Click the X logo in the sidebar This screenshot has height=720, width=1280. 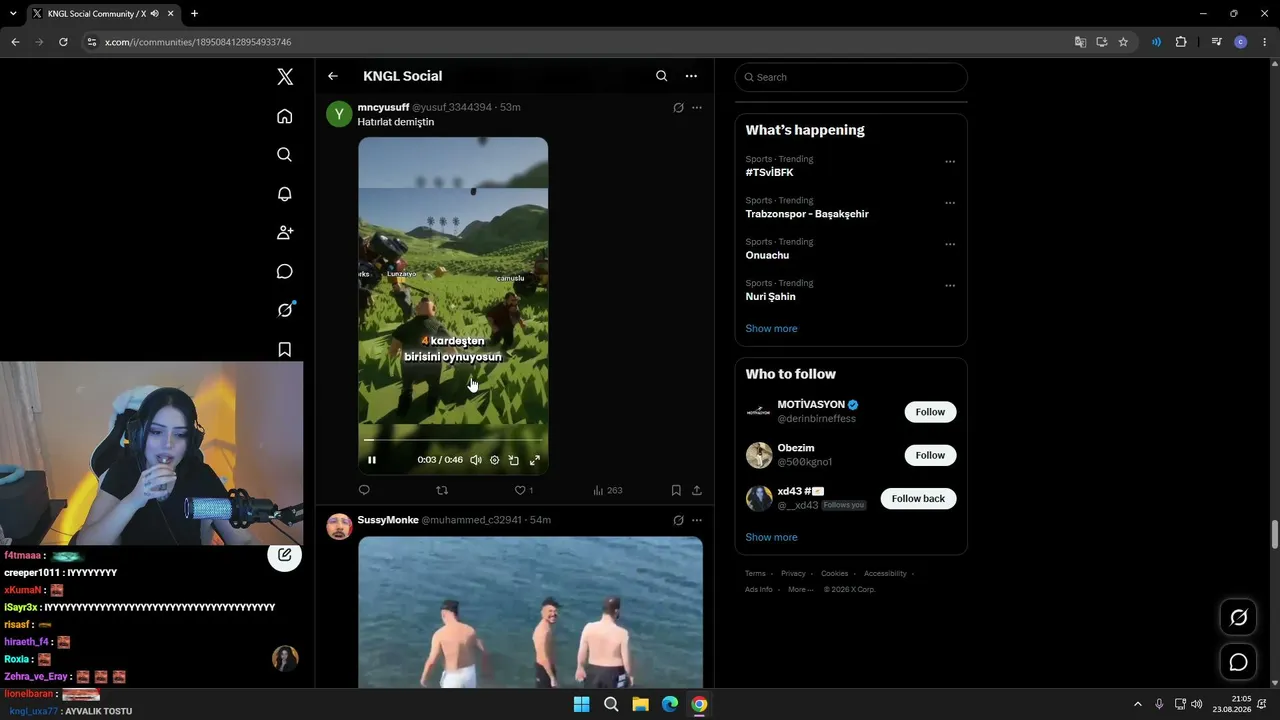(x=285, y=77)
